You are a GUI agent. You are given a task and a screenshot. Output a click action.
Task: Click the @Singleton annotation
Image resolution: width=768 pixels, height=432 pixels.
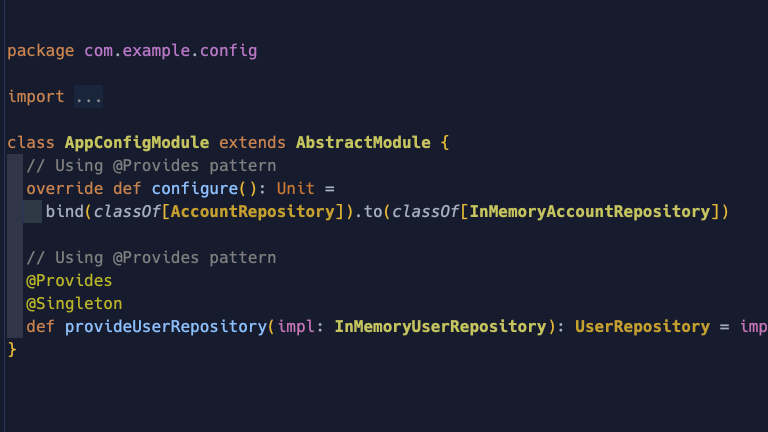[74, 304]
